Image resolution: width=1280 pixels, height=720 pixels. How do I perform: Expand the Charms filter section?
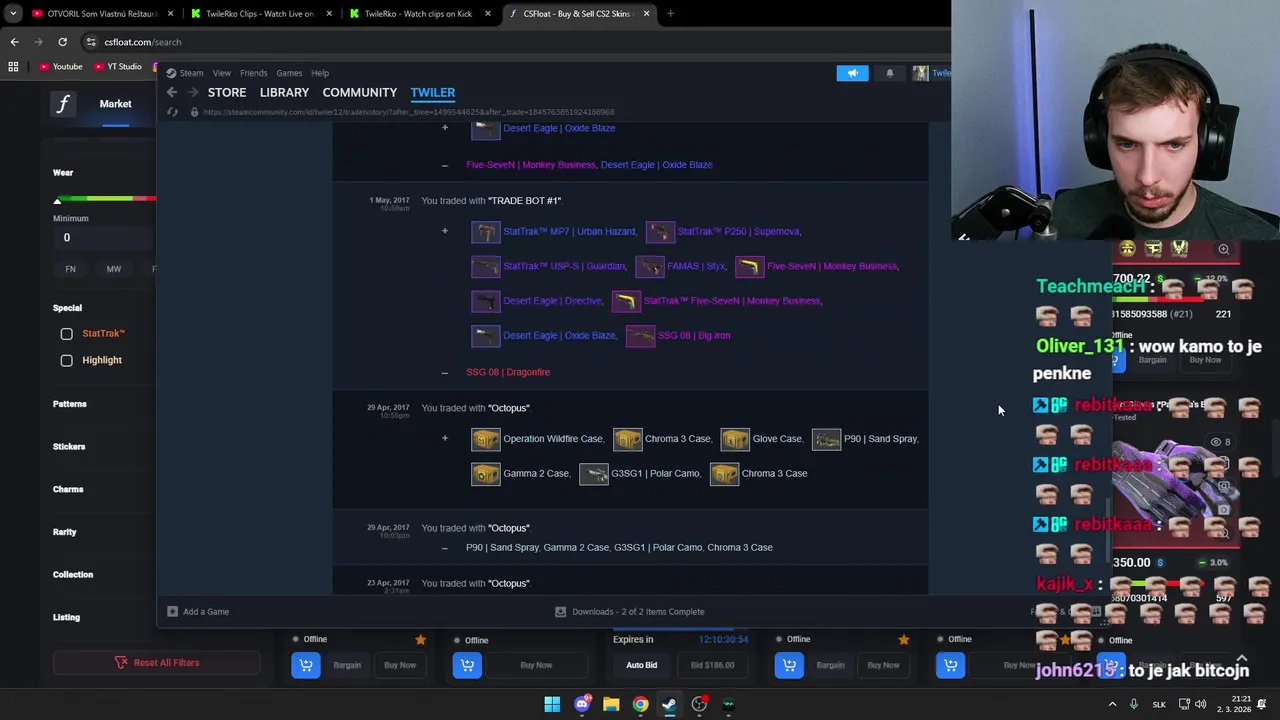(x=68, y=490)
